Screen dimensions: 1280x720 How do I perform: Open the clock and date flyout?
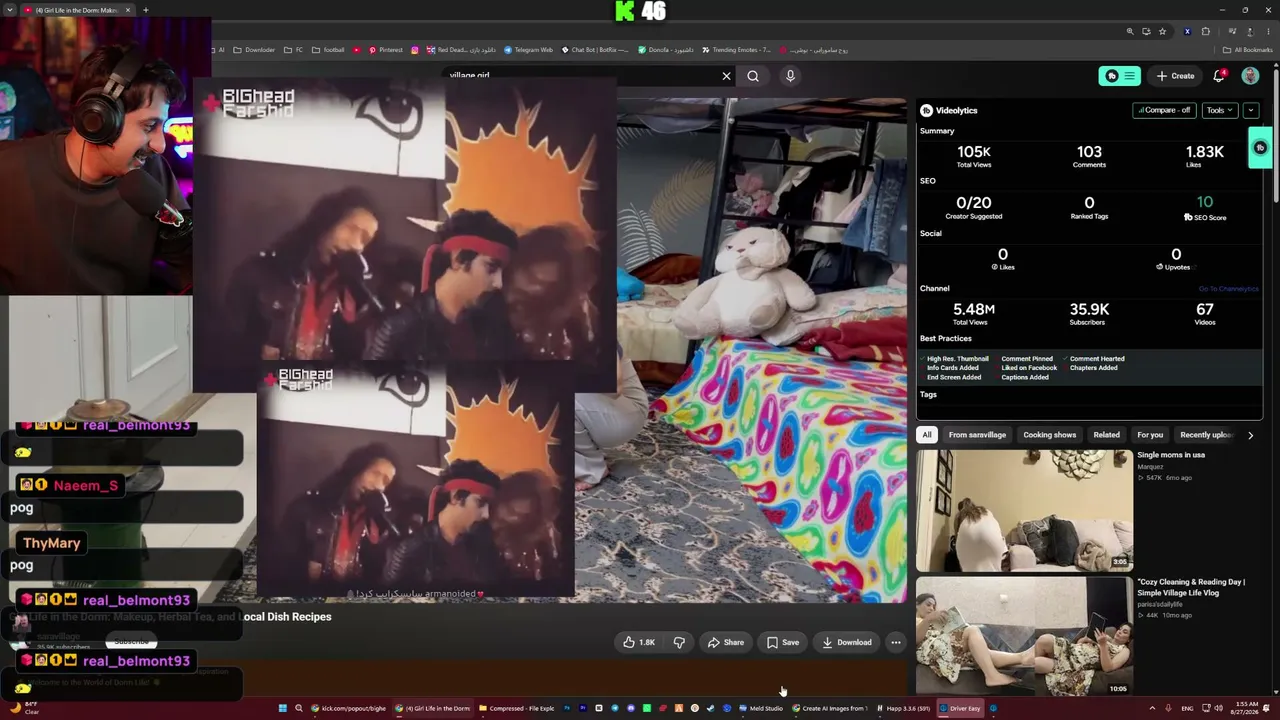tap(1243, 708)
